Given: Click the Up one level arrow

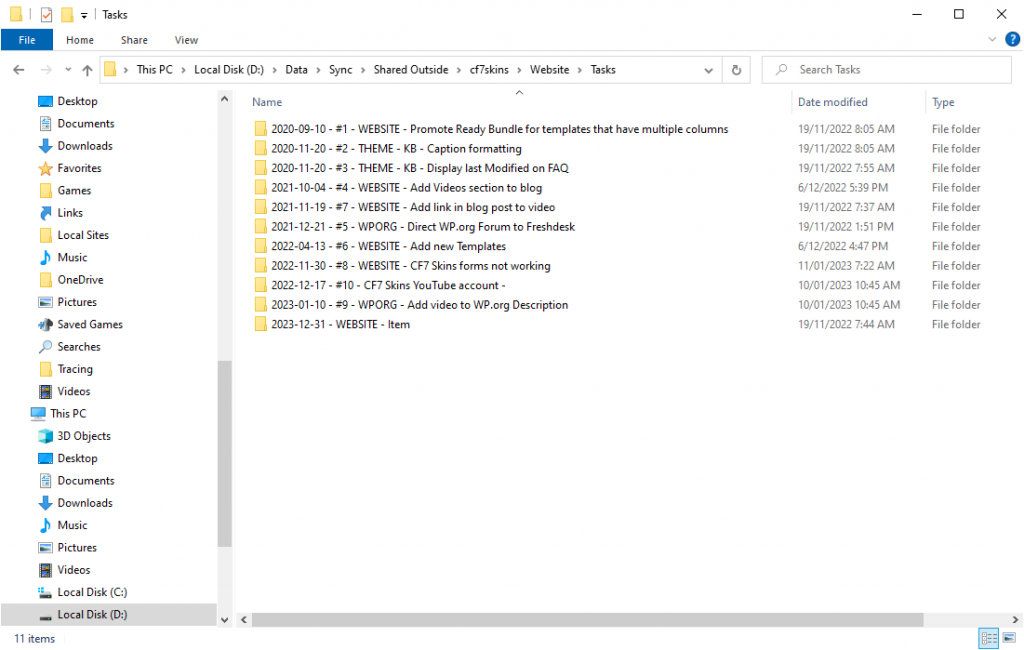Looking at the screenshot, I should pyautogui.click(x=87, y=70).
